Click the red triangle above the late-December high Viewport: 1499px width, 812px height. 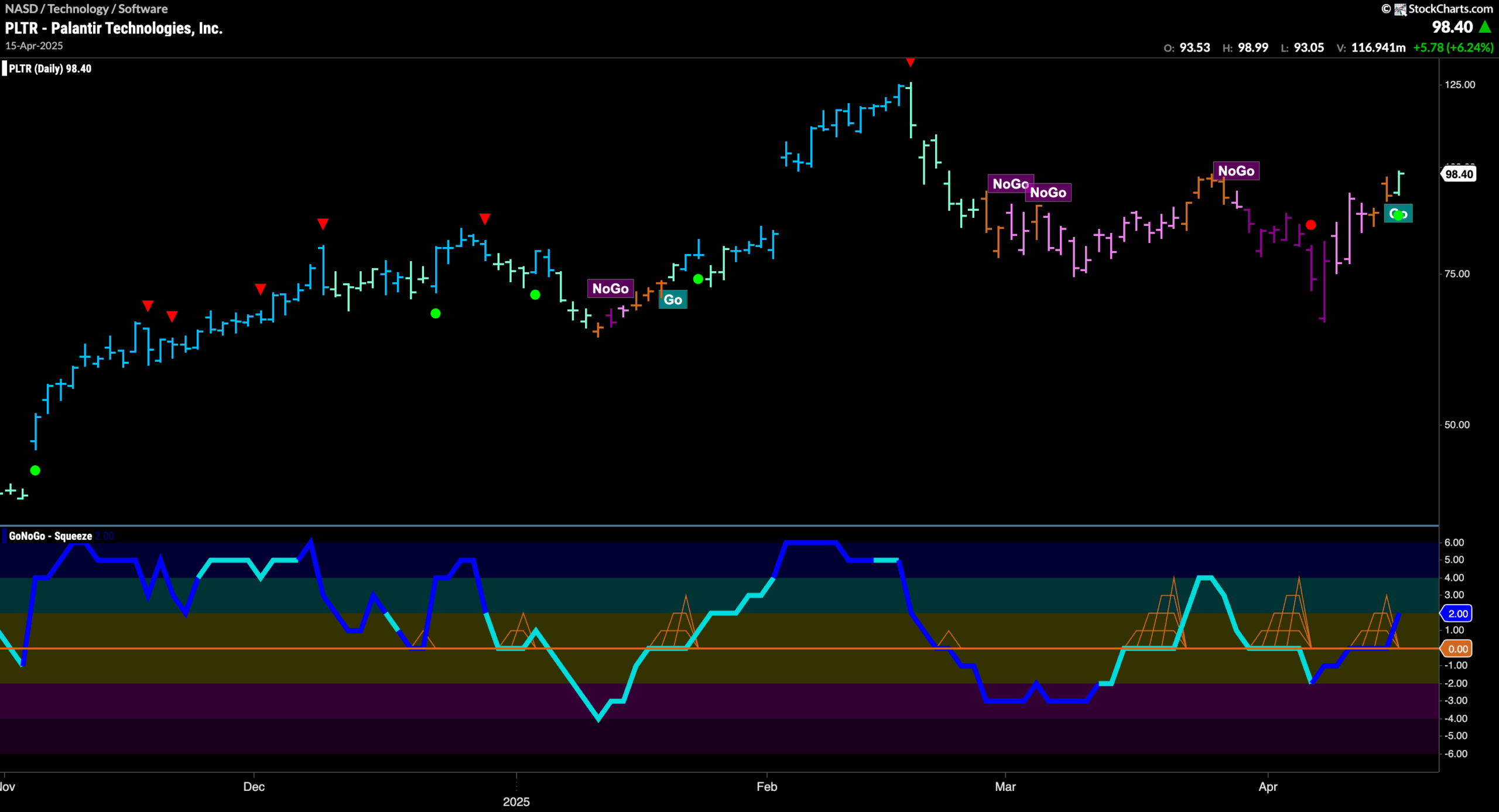tap(485, 219)
